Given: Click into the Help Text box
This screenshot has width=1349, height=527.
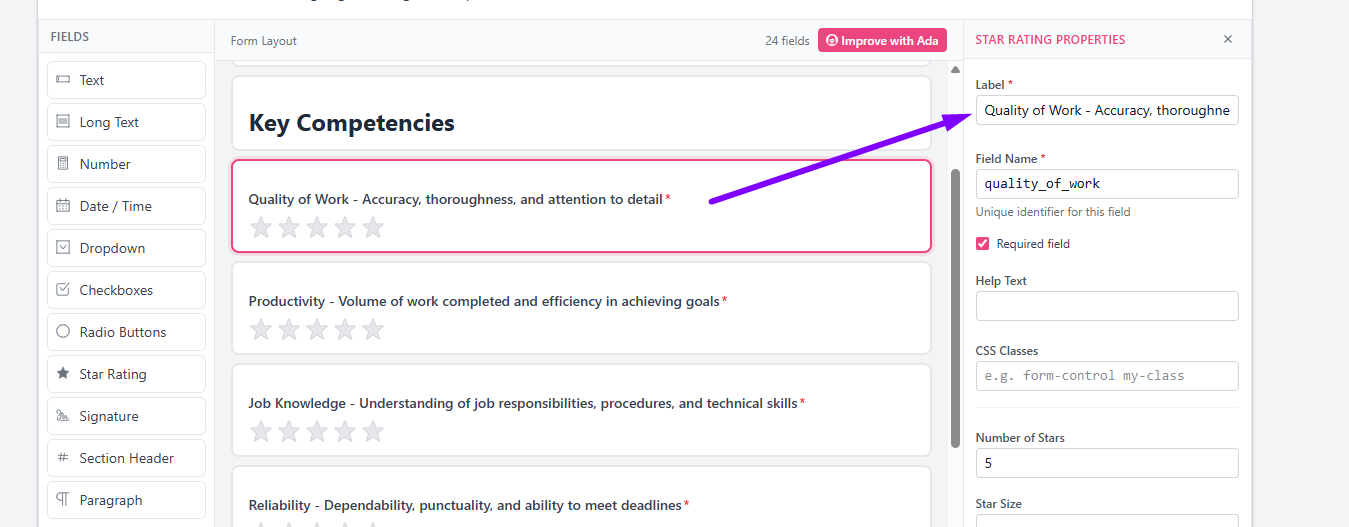Looking at the screenshot, I should pos(1107,306).
